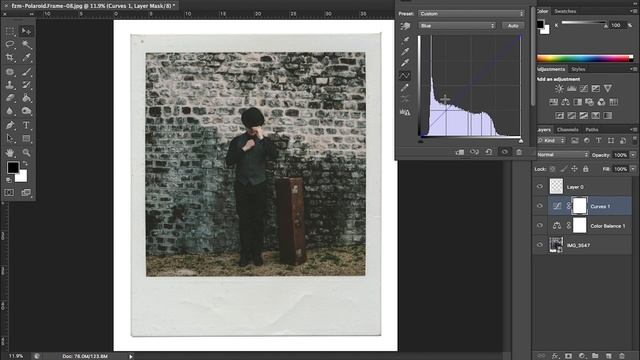Screen dimensions: 640x360
Task: Select the History Brush tool
Action: pos(26,85)
